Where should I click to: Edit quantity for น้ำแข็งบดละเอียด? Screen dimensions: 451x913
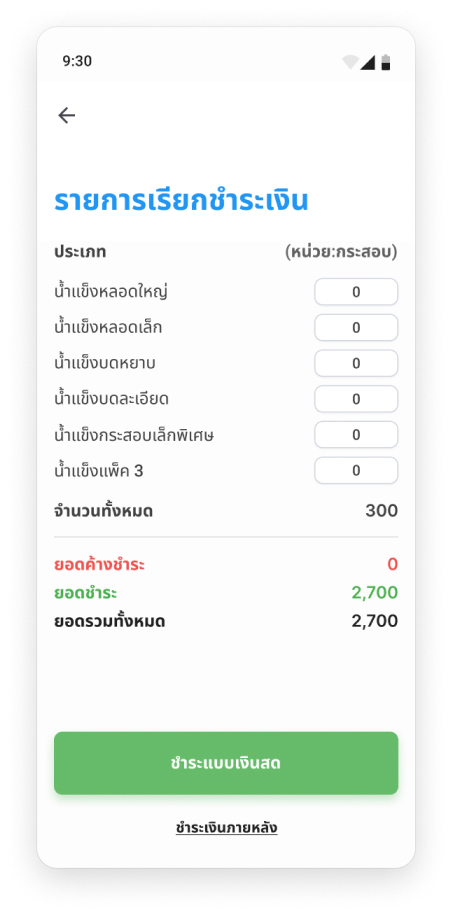[356, 399]
